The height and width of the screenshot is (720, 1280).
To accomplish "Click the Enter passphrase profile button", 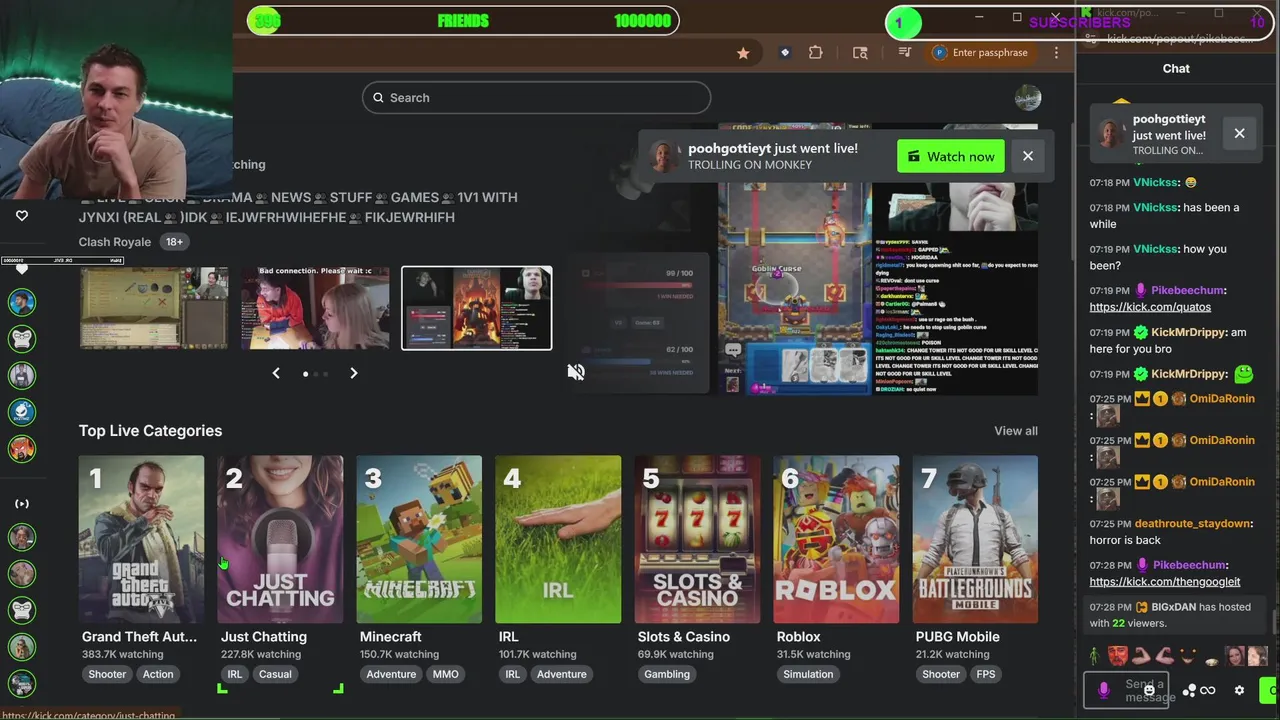I will tap(981, 53).
